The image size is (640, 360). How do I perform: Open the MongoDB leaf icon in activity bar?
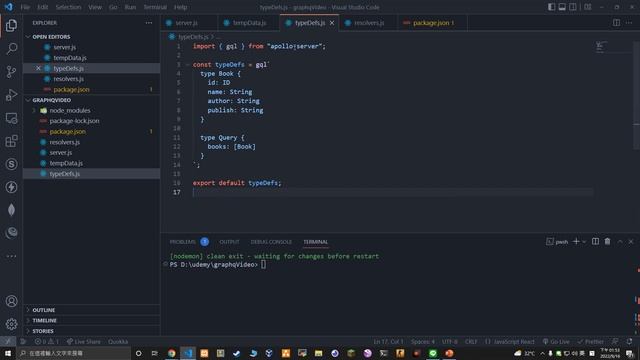(x=11, y=210)
